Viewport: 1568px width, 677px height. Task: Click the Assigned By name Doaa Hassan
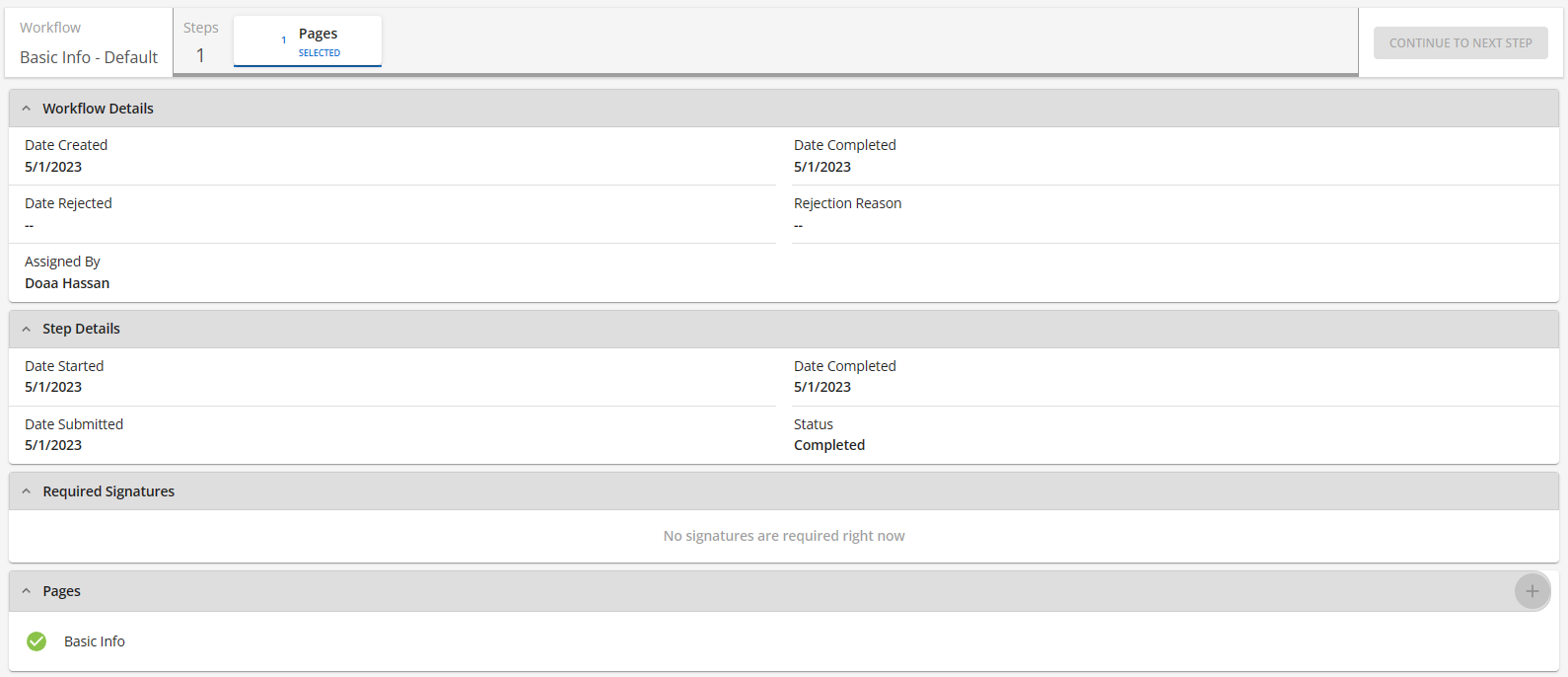pyautogui.click(x=67, y=283)
